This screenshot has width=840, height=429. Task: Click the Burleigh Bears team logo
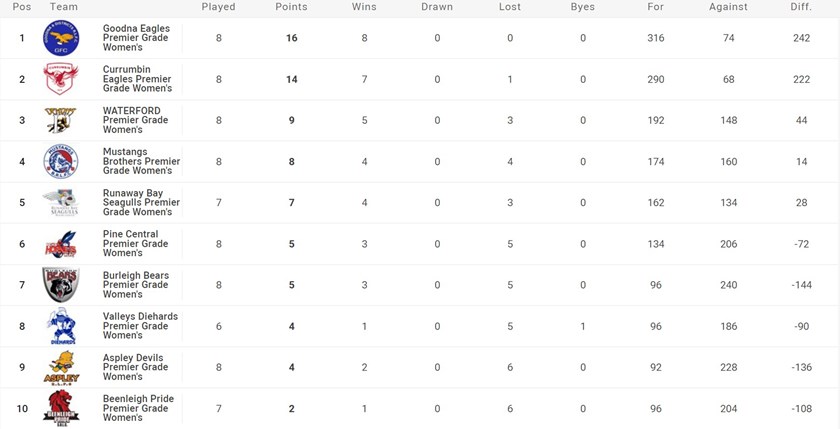pos(59,285)
